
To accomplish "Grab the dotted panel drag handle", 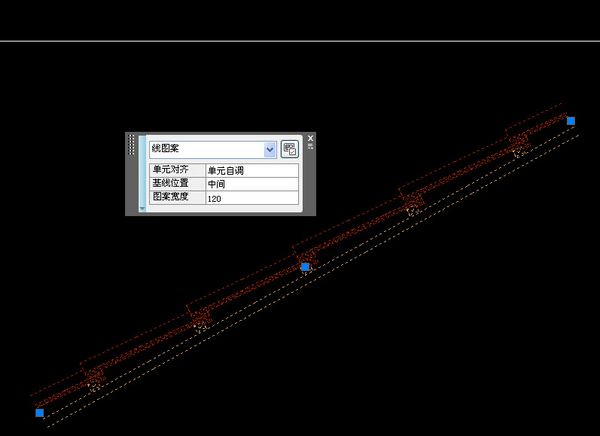I will (x=131, y=145).
